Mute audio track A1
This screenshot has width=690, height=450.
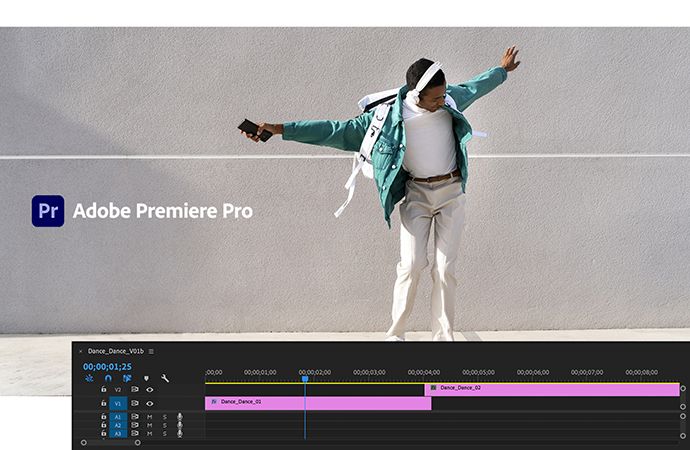(150, 417)
